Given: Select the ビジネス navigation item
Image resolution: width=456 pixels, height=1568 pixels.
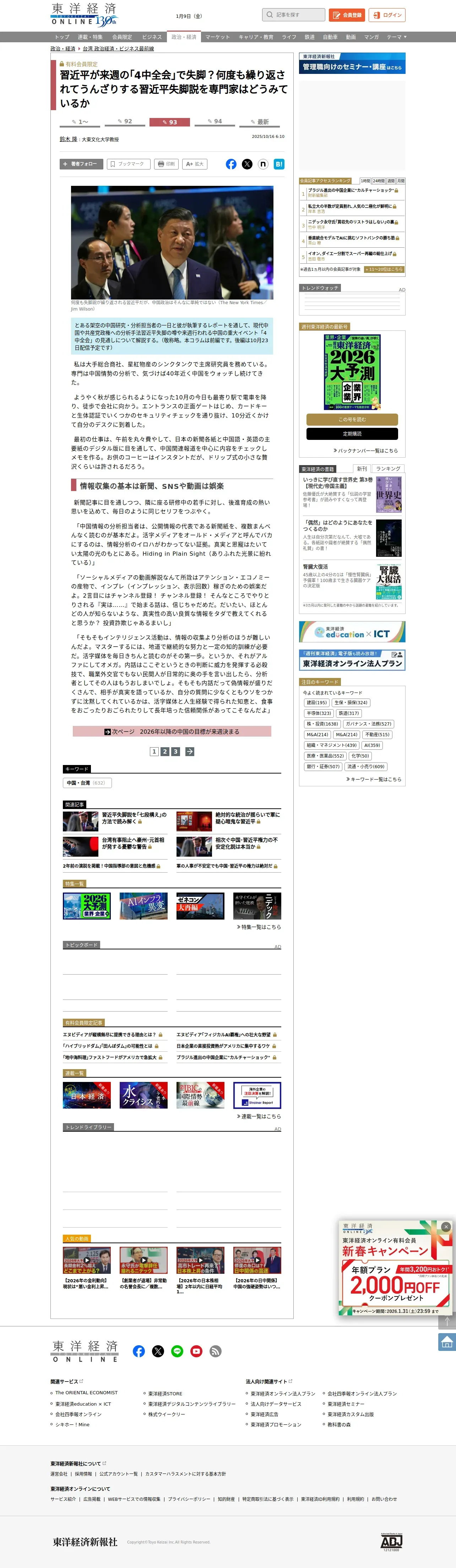Looking at the screenshot, I should click(151, 37).
